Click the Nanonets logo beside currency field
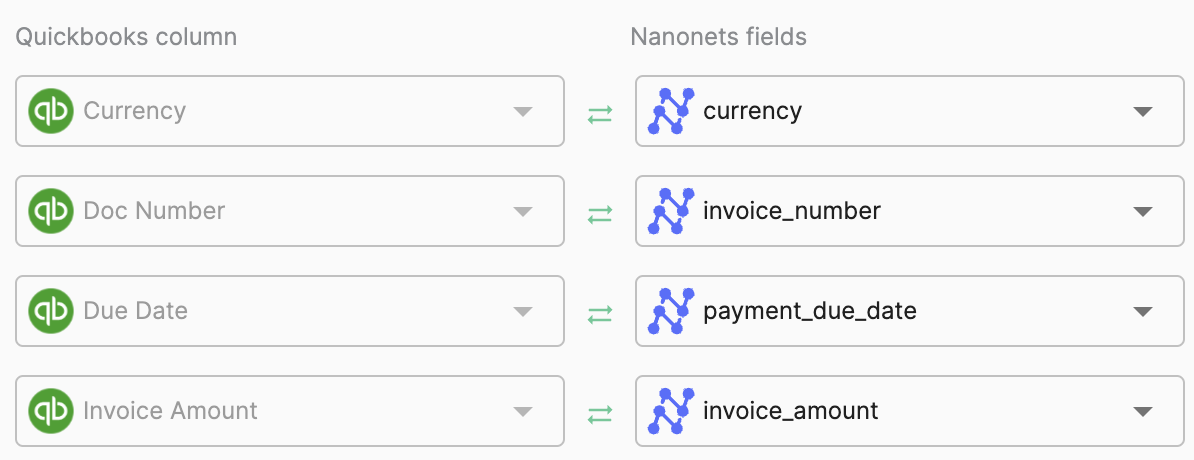Viewport: 1194px width, 460px height. (x=671, y=111)
